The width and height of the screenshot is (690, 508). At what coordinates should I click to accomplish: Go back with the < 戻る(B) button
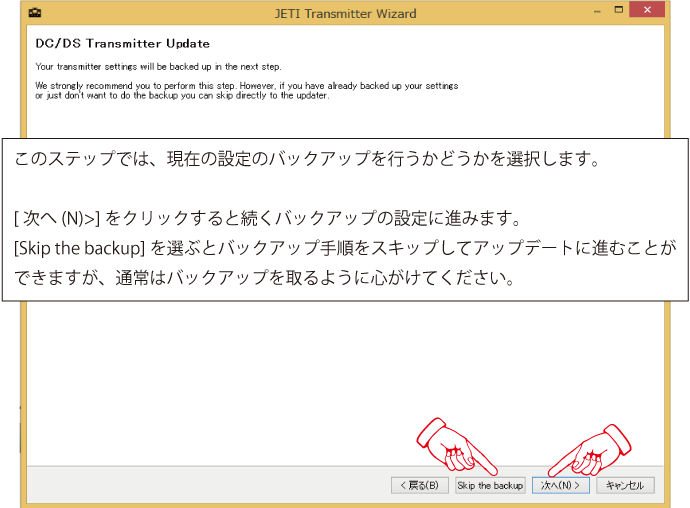tap(420, 485)
